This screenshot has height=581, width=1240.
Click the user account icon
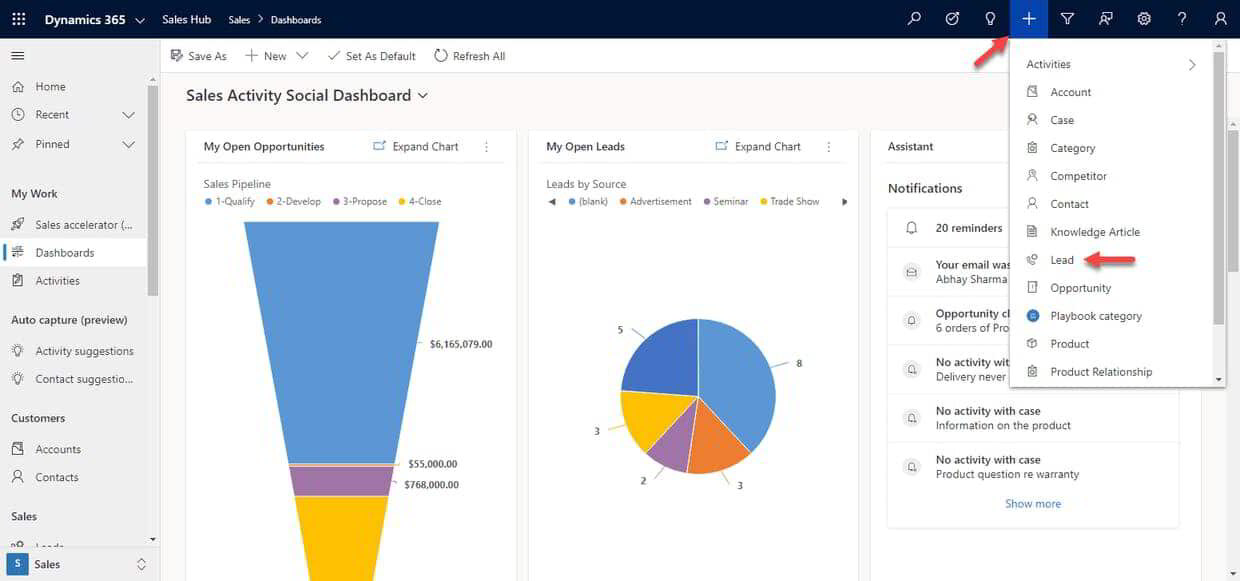click(1219, 18)
